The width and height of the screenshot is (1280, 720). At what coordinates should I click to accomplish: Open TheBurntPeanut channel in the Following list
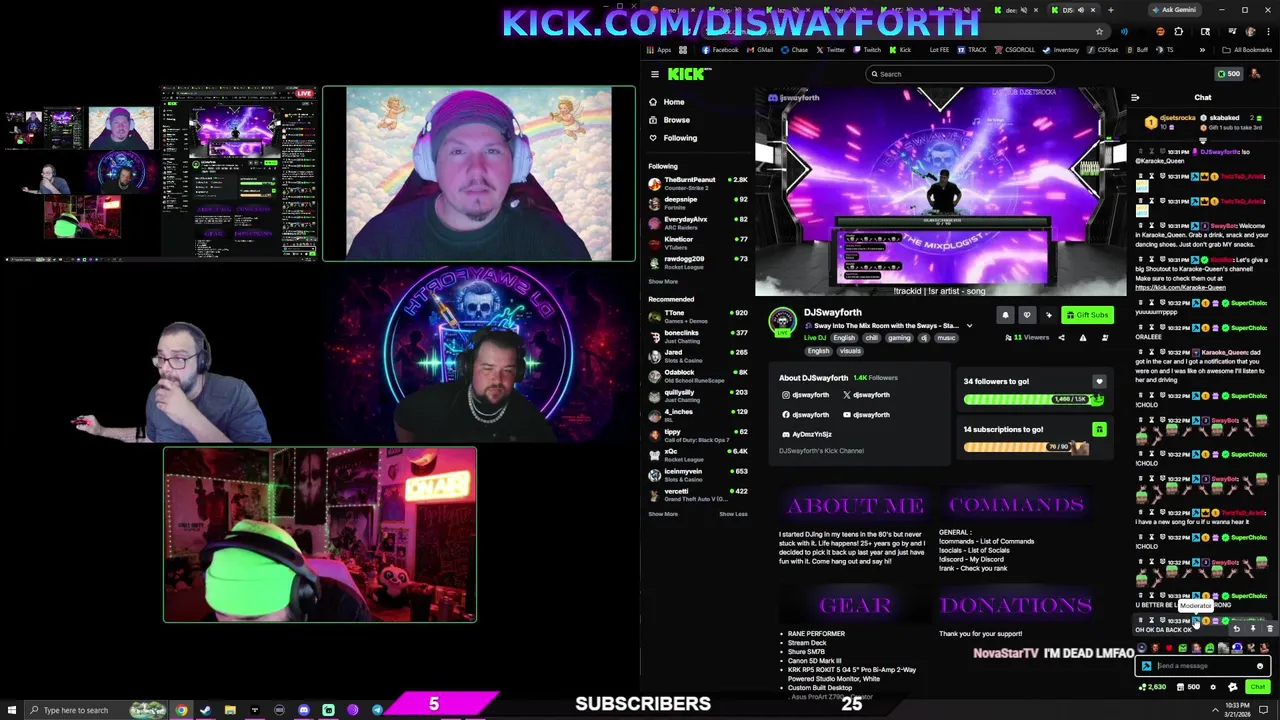[697, 183]
